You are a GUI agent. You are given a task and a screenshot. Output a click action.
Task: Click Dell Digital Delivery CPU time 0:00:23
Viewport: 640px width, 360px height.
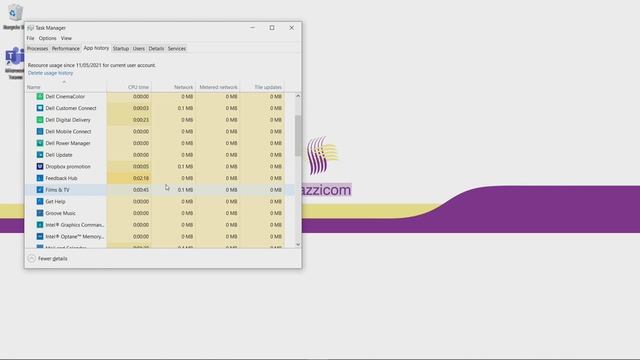click(x=141, y=120)
